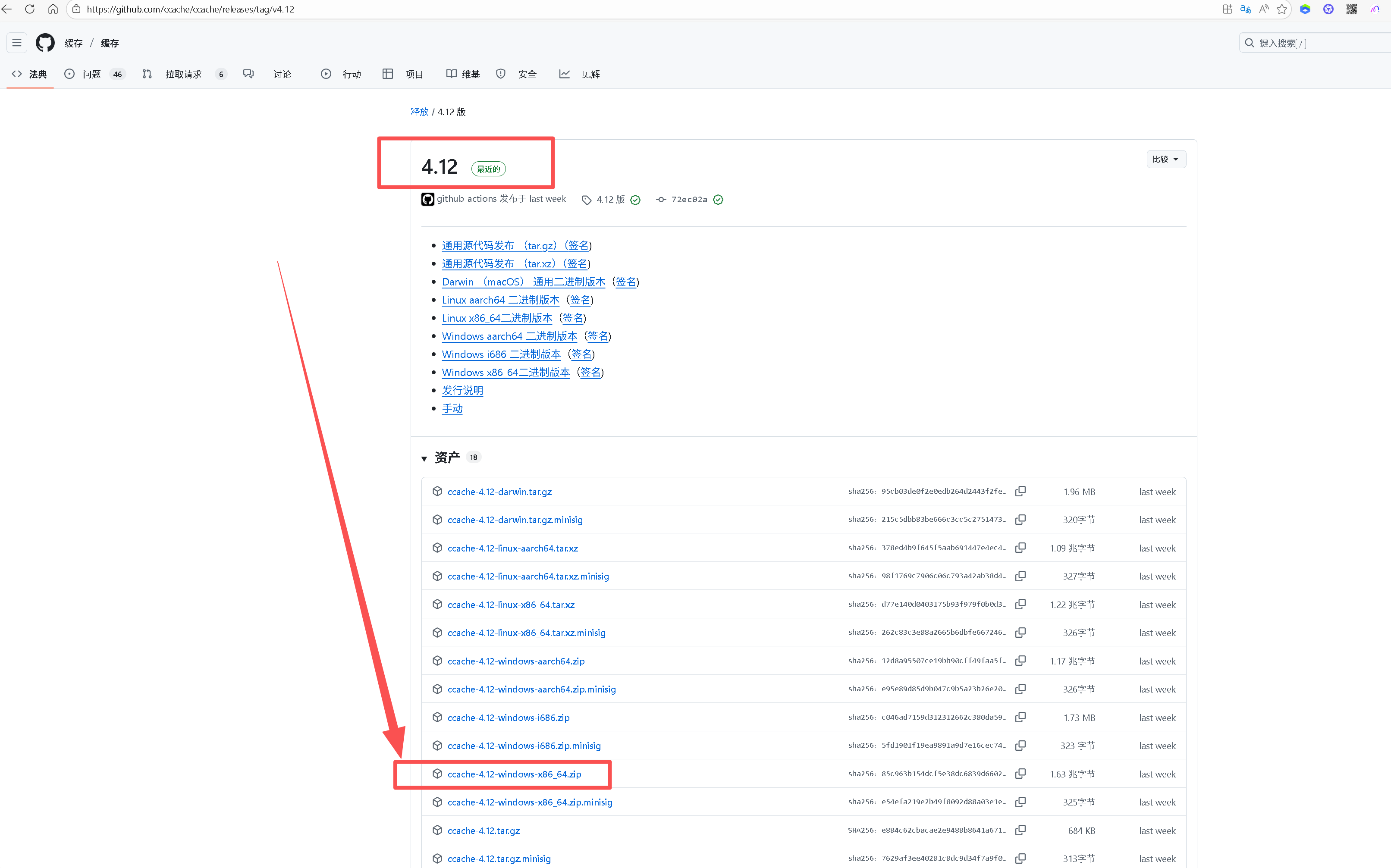This screenshot has height=868, width=1391.
Task: Copy sha256 of ccache-4.12-windows-aarch64.zip
Action: pyautogui.click(x=1020, y=661)
